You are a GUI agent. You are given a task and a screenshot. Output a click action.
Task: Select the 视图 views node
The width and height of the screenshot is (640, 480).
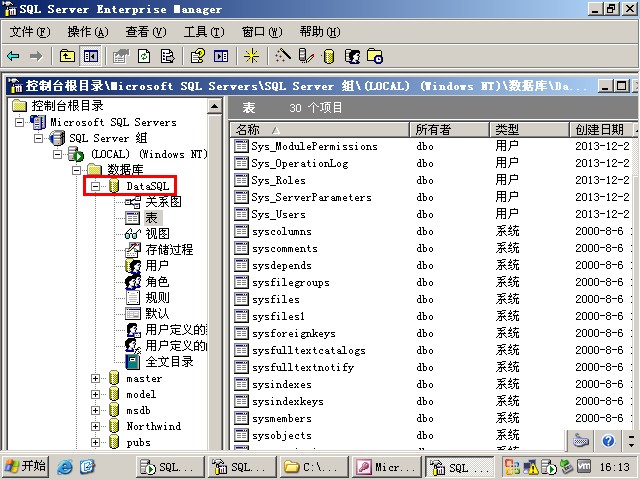click(x=158, y=233)
